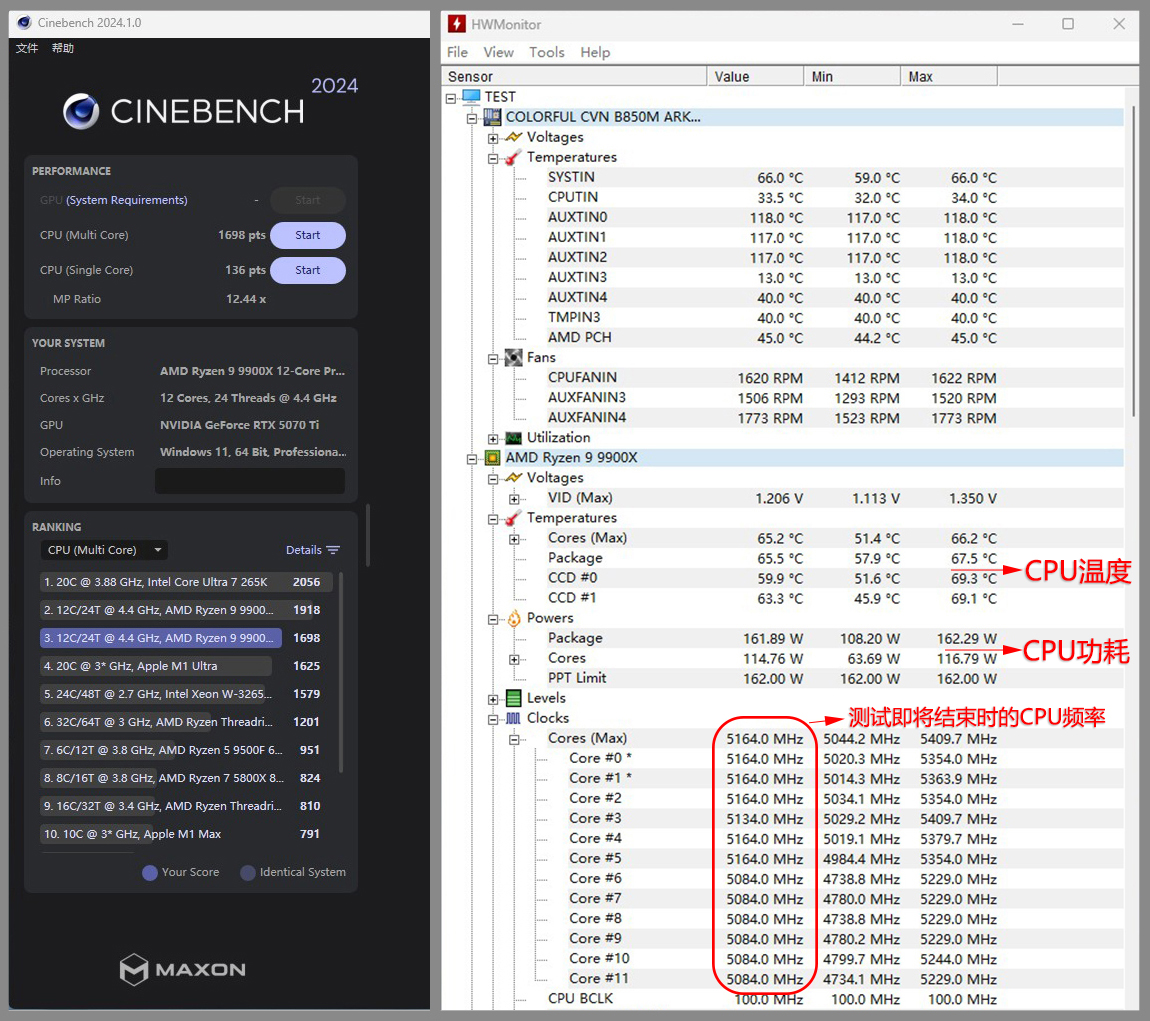Open the View menu in HWMonitor
The width and height of the screenshot is (1150, 1021).
(x=498, y=52)
